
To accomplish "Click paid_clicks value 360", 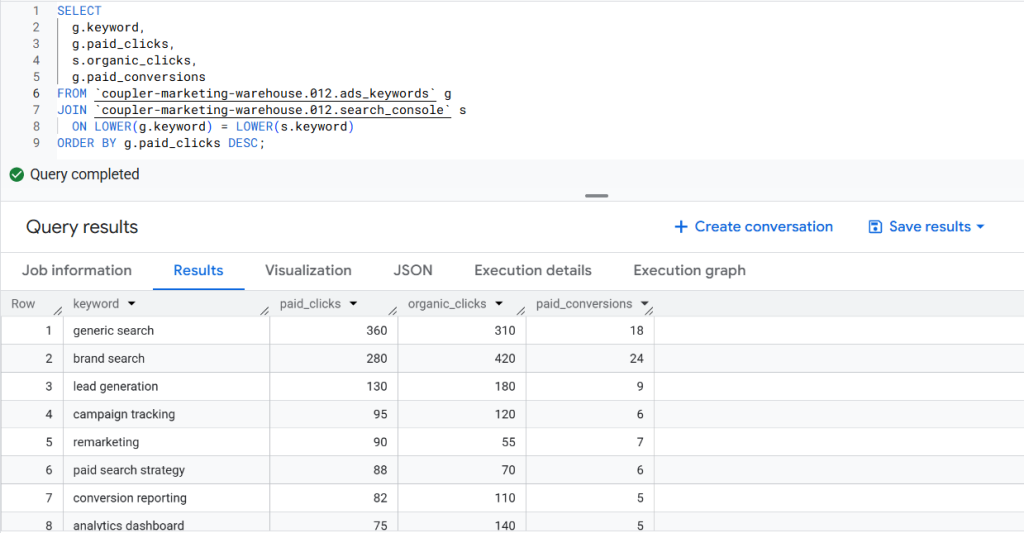I will pyautogui.click(x=377, y=331).
